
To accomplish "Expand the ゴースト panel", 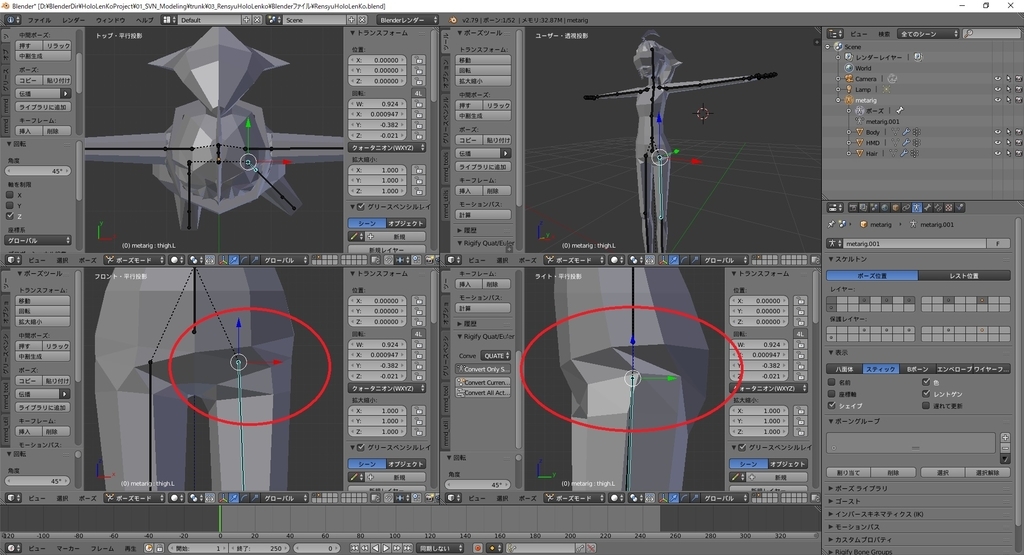I will pyautogui.click(x=848, y=501).
